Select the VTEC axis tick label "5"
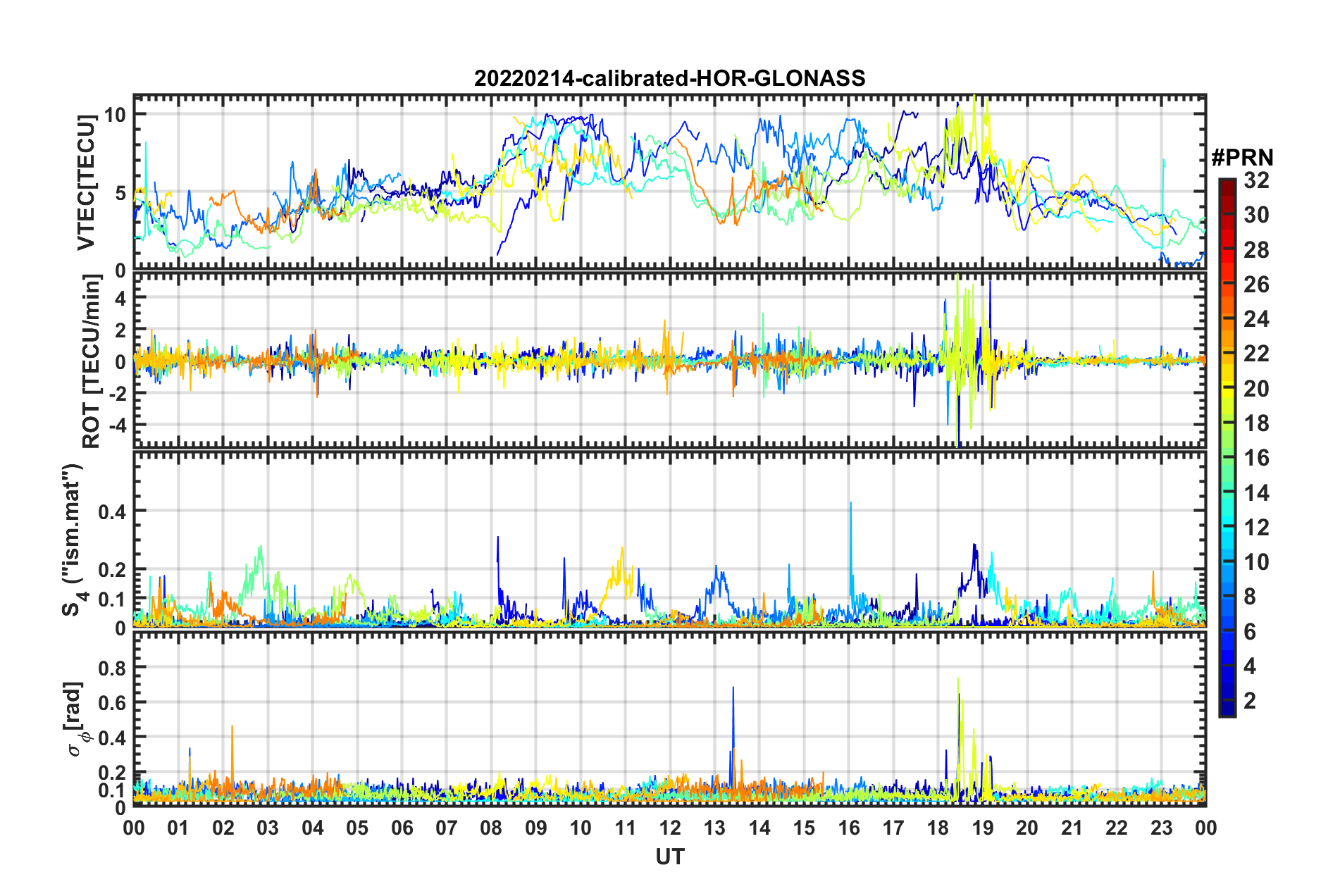 click(120, 193)
